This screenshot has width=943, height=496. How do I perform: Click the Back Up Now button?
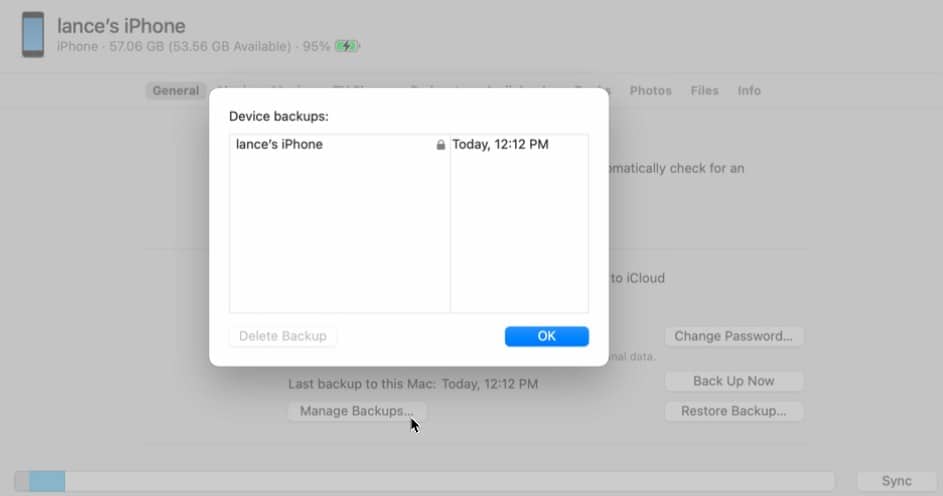point(733,381)
